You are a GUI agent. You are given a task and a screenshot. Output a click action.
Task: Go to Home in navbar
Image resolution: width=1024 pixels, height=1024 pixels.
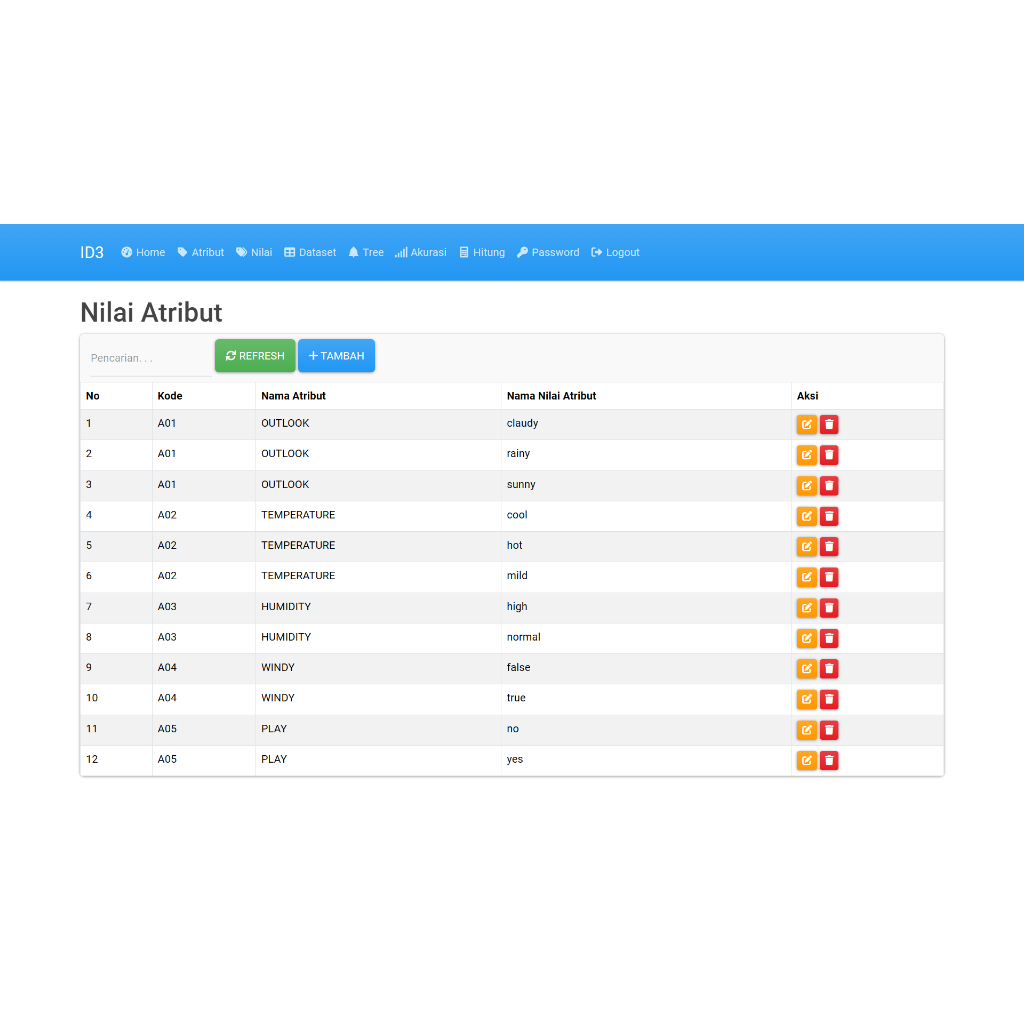(143, 252)
